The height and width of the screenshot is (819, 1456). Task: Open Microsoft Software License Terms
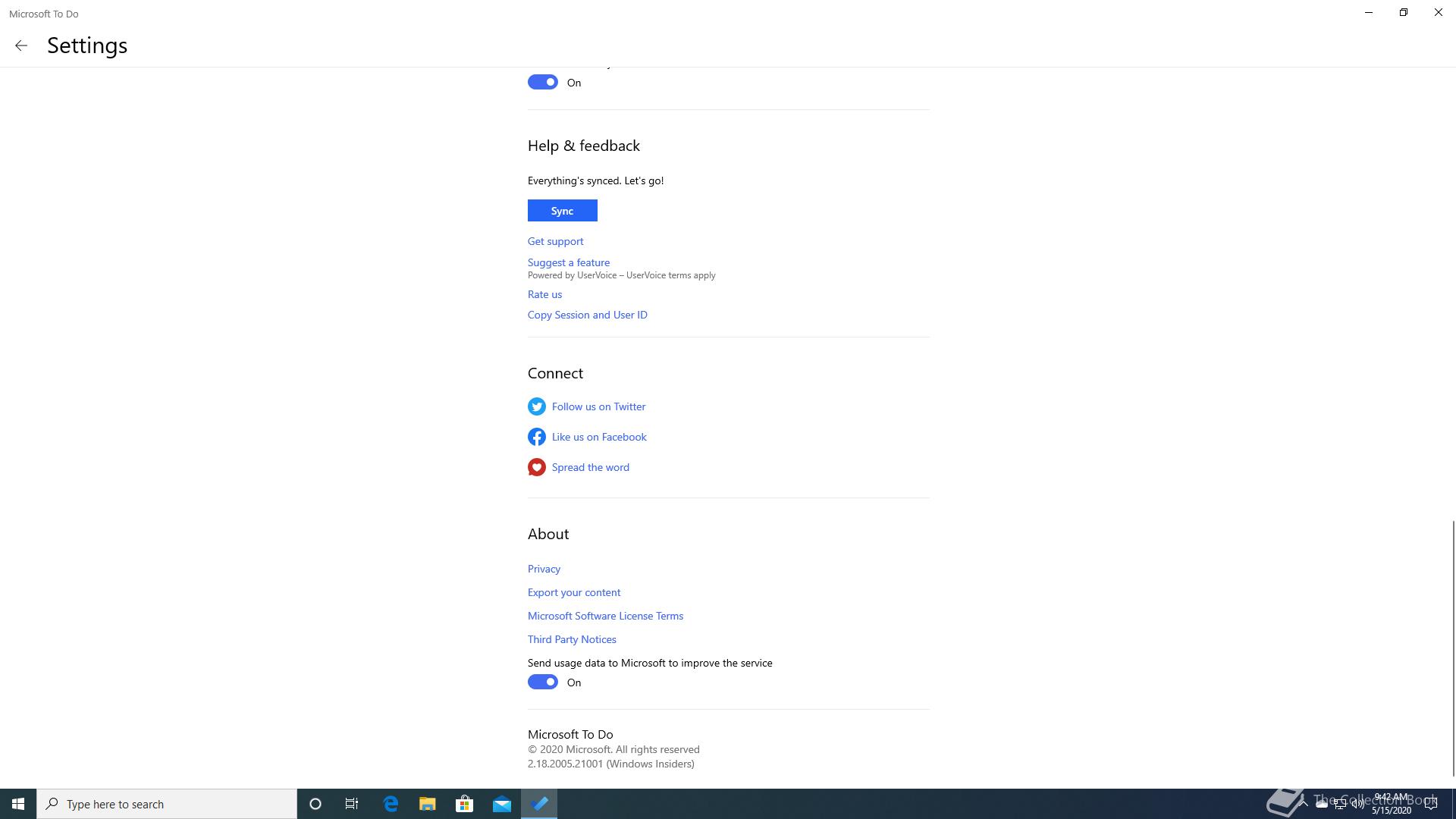pos(605,616)
